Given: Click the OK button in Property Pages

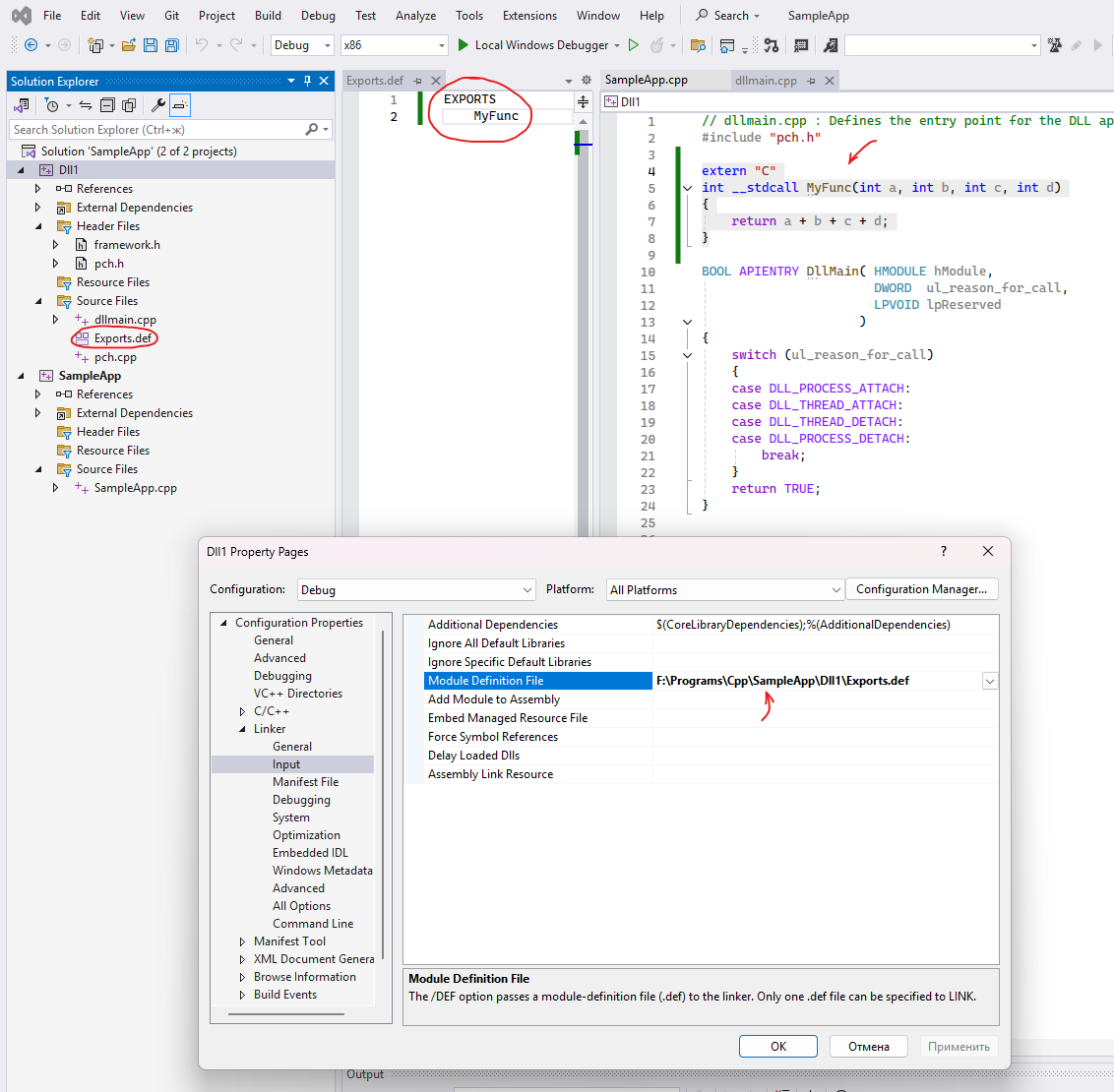Looking at the screenshot, I should (777, 1047).
